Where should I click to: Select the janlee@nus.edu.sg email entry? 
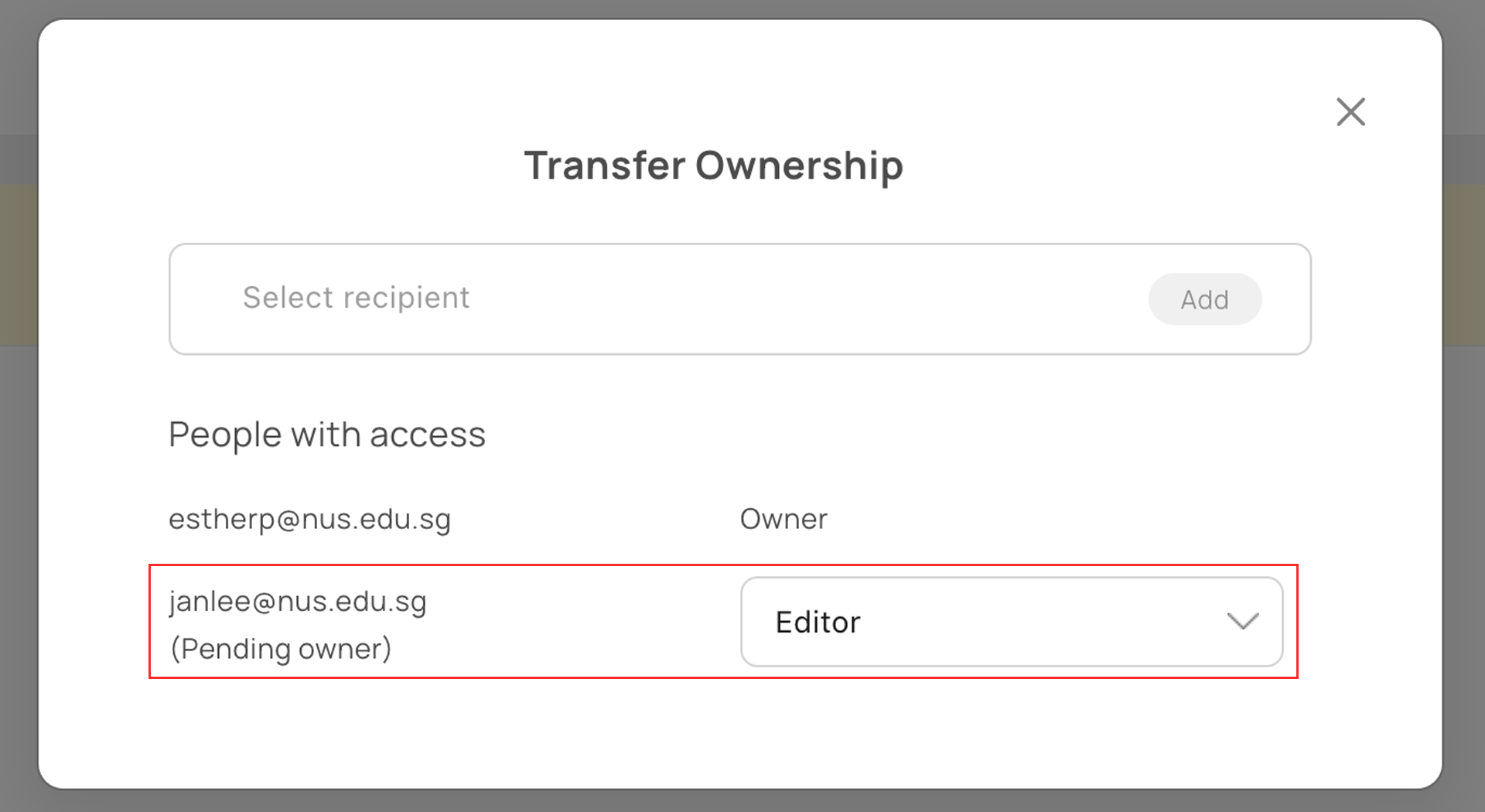pos(298,602)
